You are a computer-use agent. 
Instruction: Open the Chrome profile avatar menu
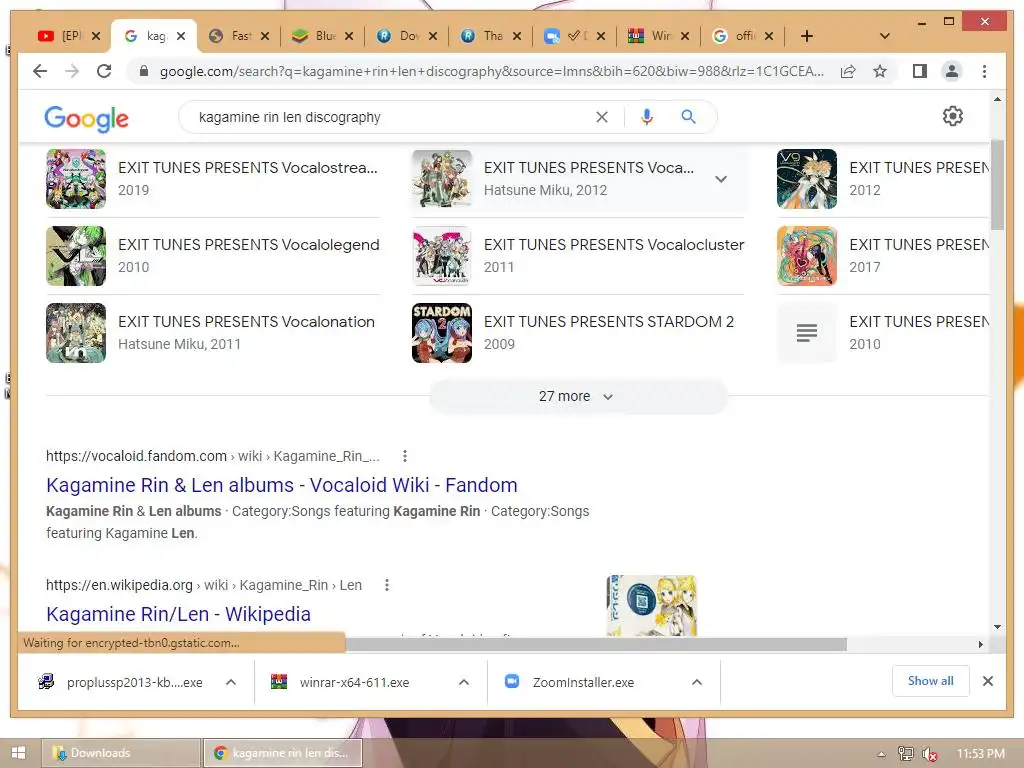tap(952, 71)
